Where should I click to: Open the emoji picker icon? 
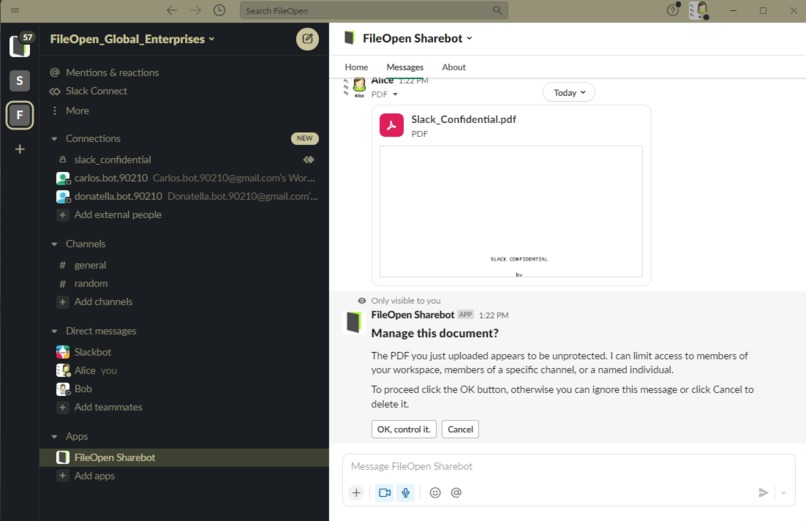point(435,493)
